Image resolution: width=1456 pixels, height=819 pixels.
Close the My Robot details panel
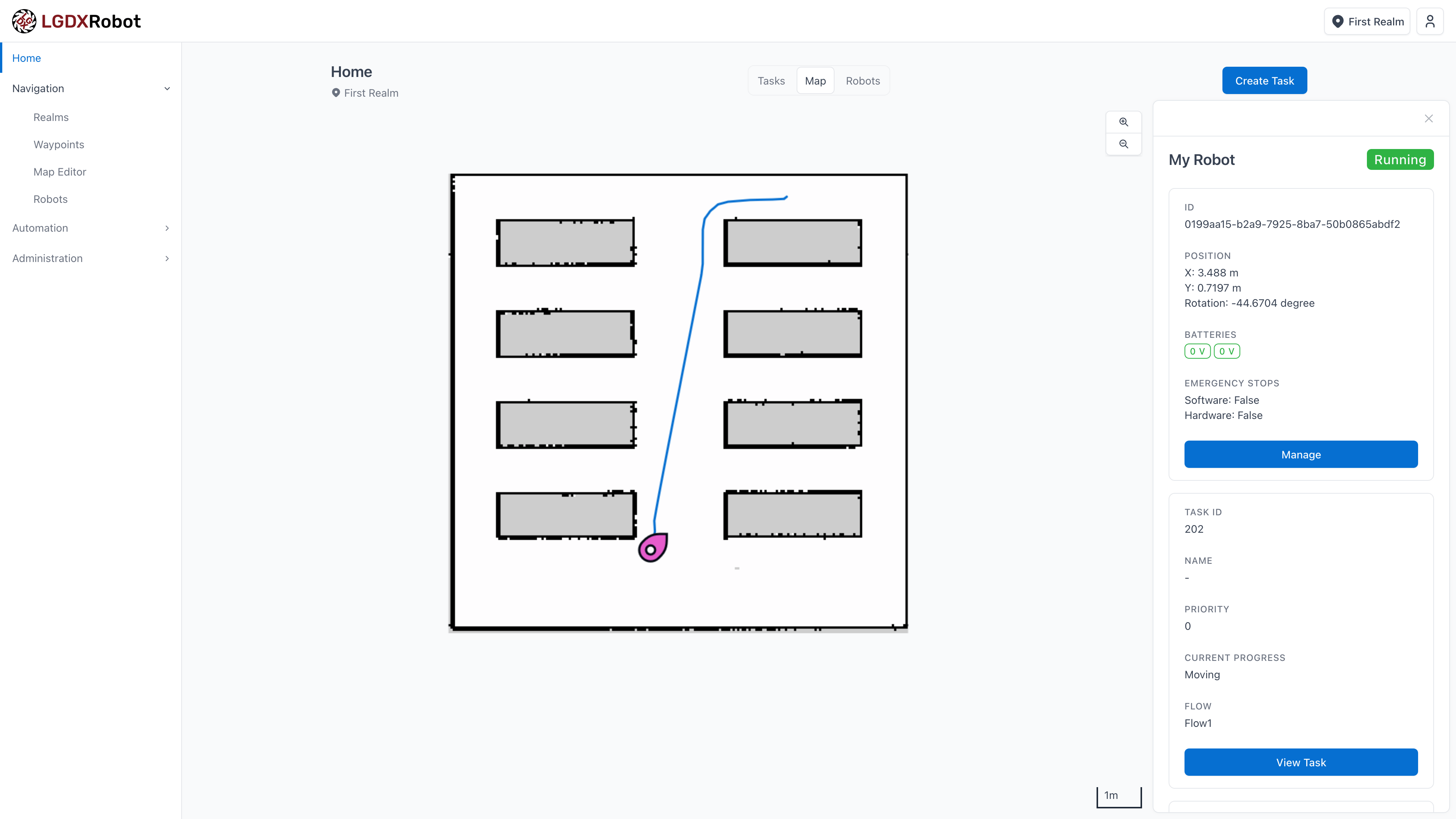1429,119
